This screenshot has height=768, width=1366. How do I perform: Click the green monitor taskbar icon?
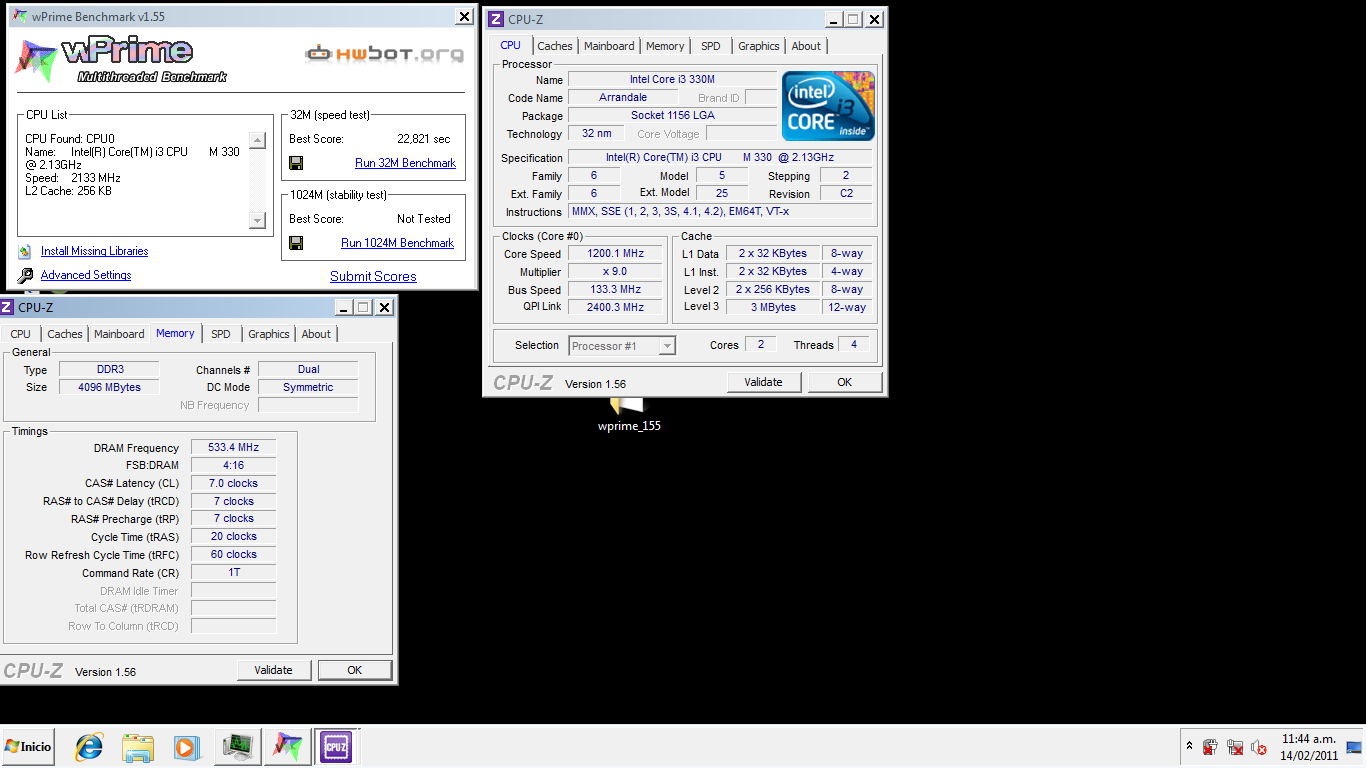237,747
